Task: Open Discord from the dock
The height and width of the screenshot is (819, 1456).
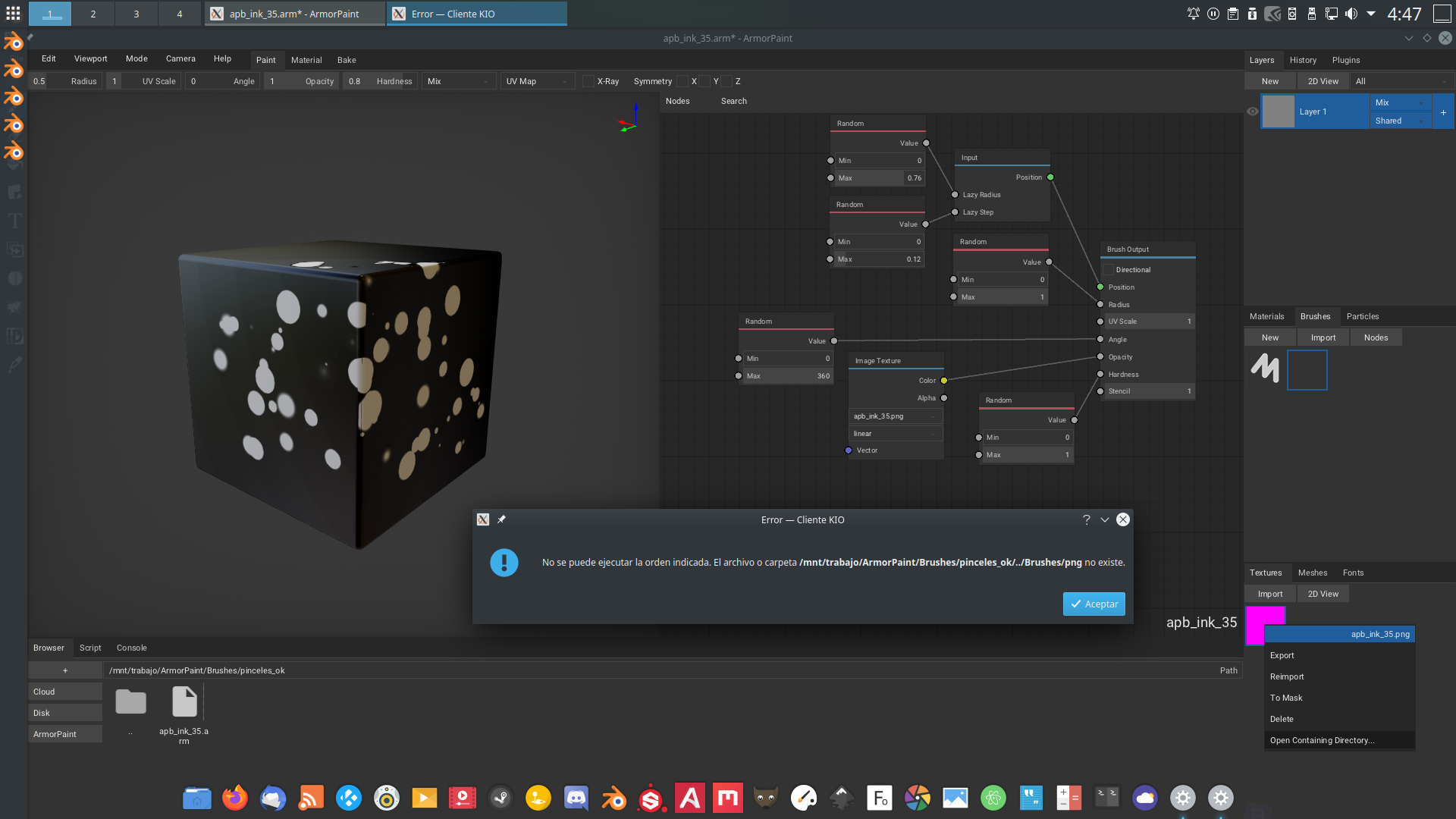Action: tap(576, 798)
